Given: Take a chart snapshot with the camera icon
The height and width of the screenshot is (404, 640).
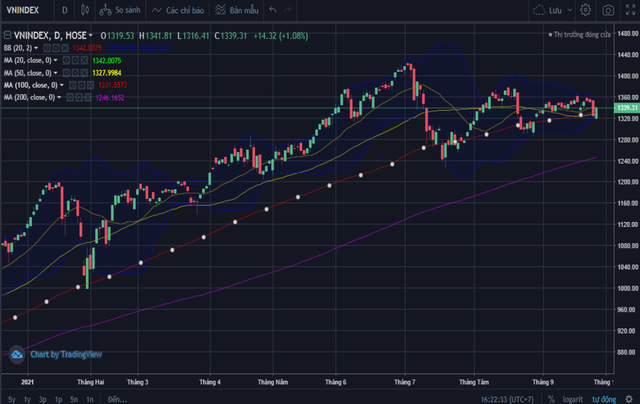Looking at the screenshot, I should pyautogui.click(x=607, y=10).
